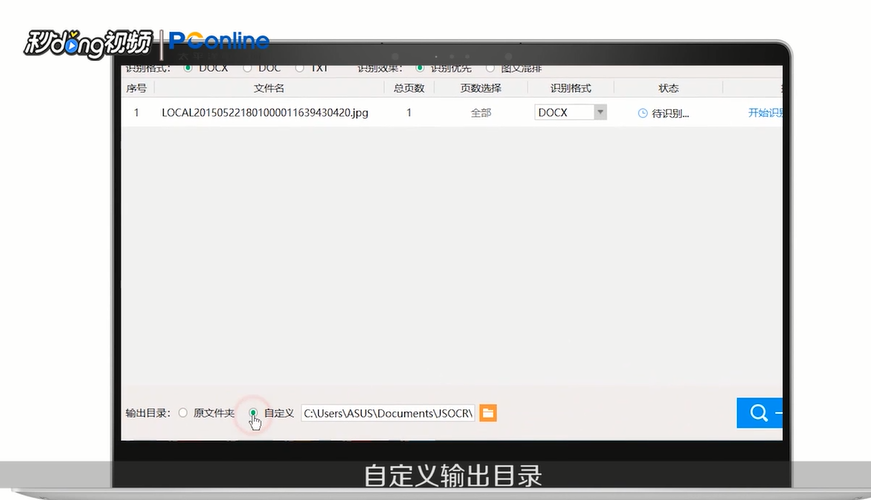The width and height of the screenshot is (871, 500).
Task: Click the 总页数 column header
Action: [409, 88]
